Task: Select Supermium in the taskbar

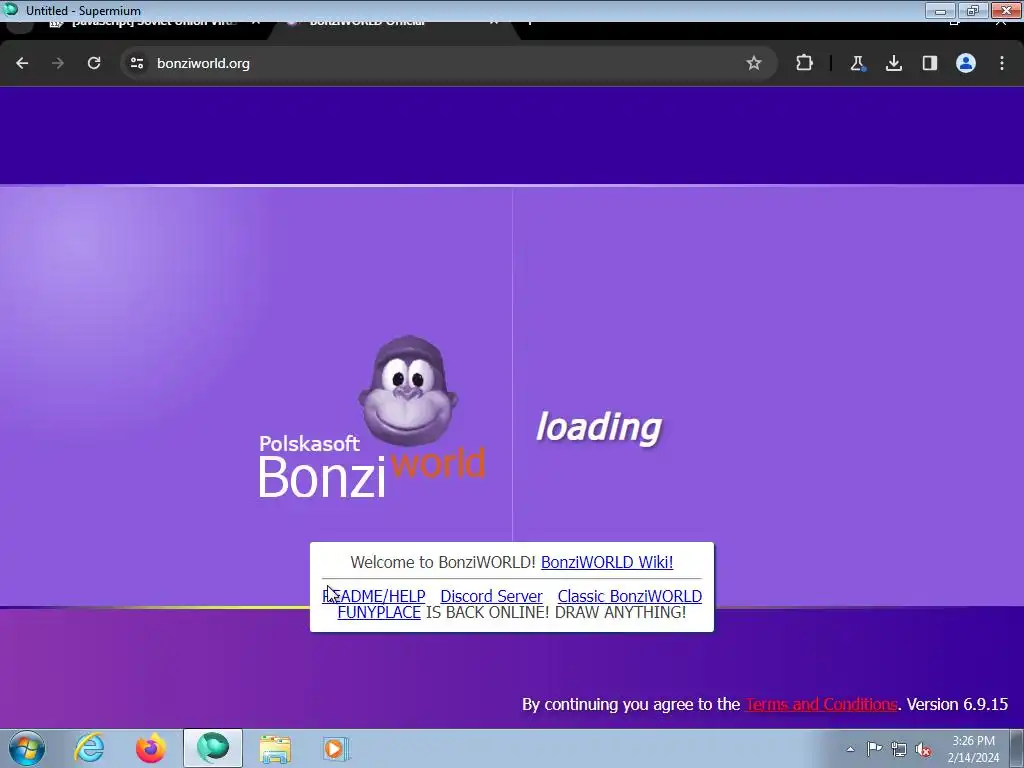Action: [213, 748]
